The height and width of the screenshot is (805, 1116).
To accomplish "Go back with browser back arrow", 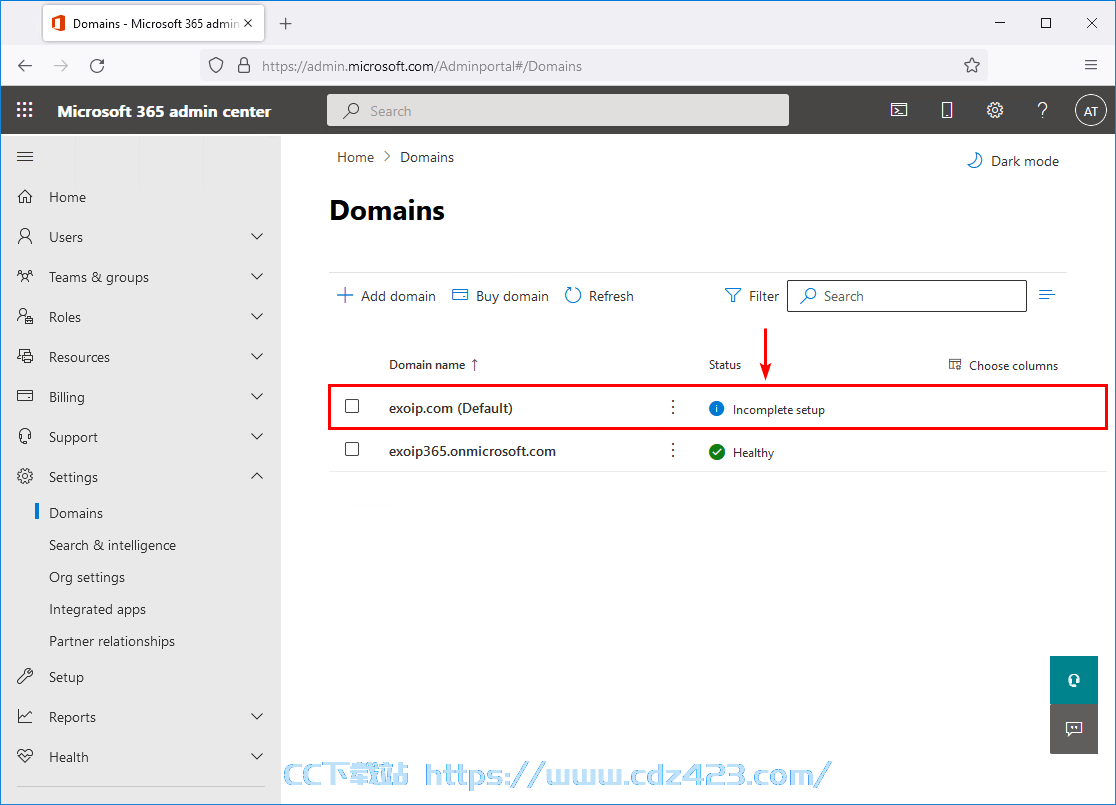I will click(25, 65).
